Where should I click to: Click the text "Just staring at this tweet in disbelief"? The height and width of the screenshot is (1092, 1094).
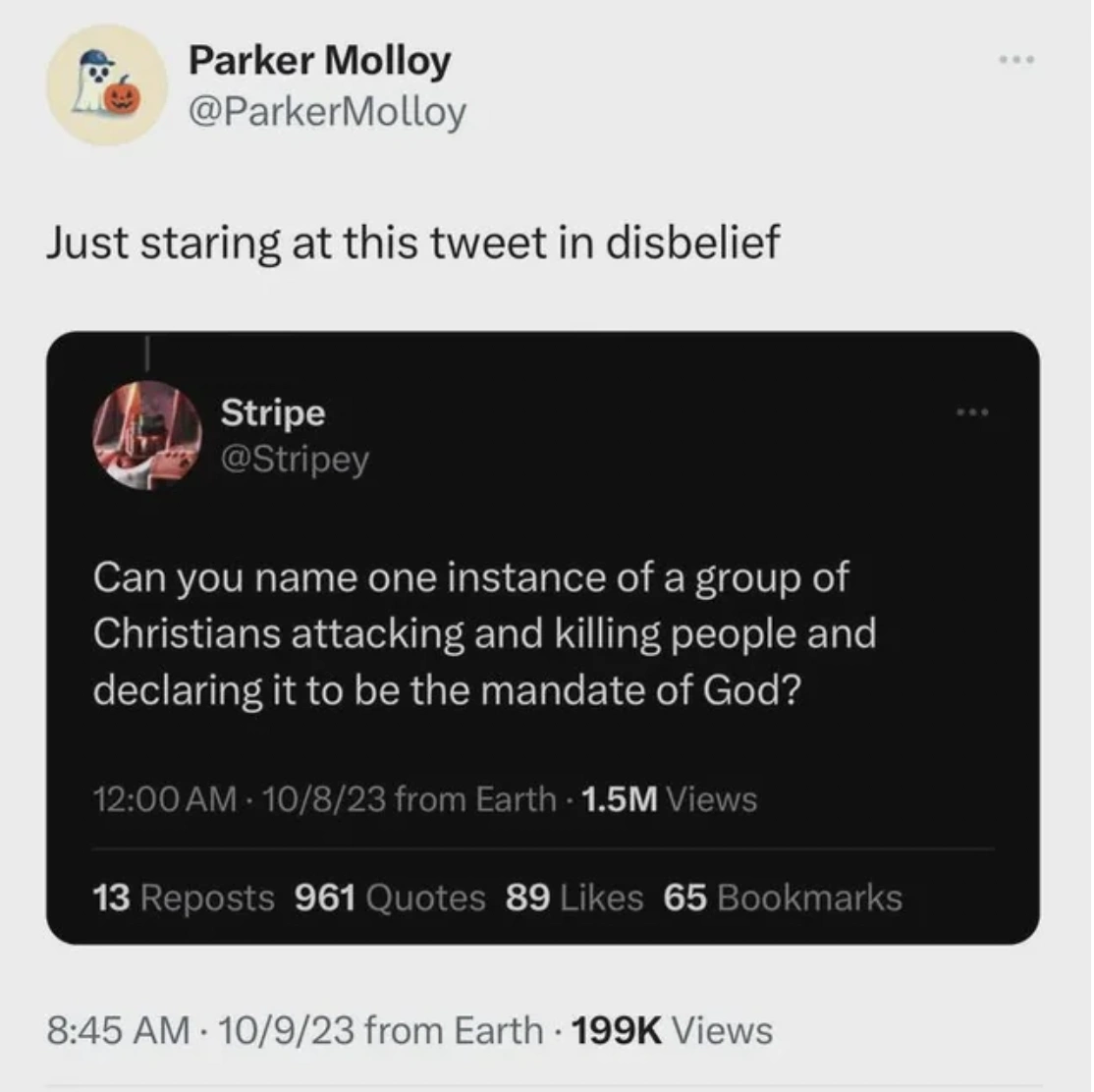click(412, 242)
